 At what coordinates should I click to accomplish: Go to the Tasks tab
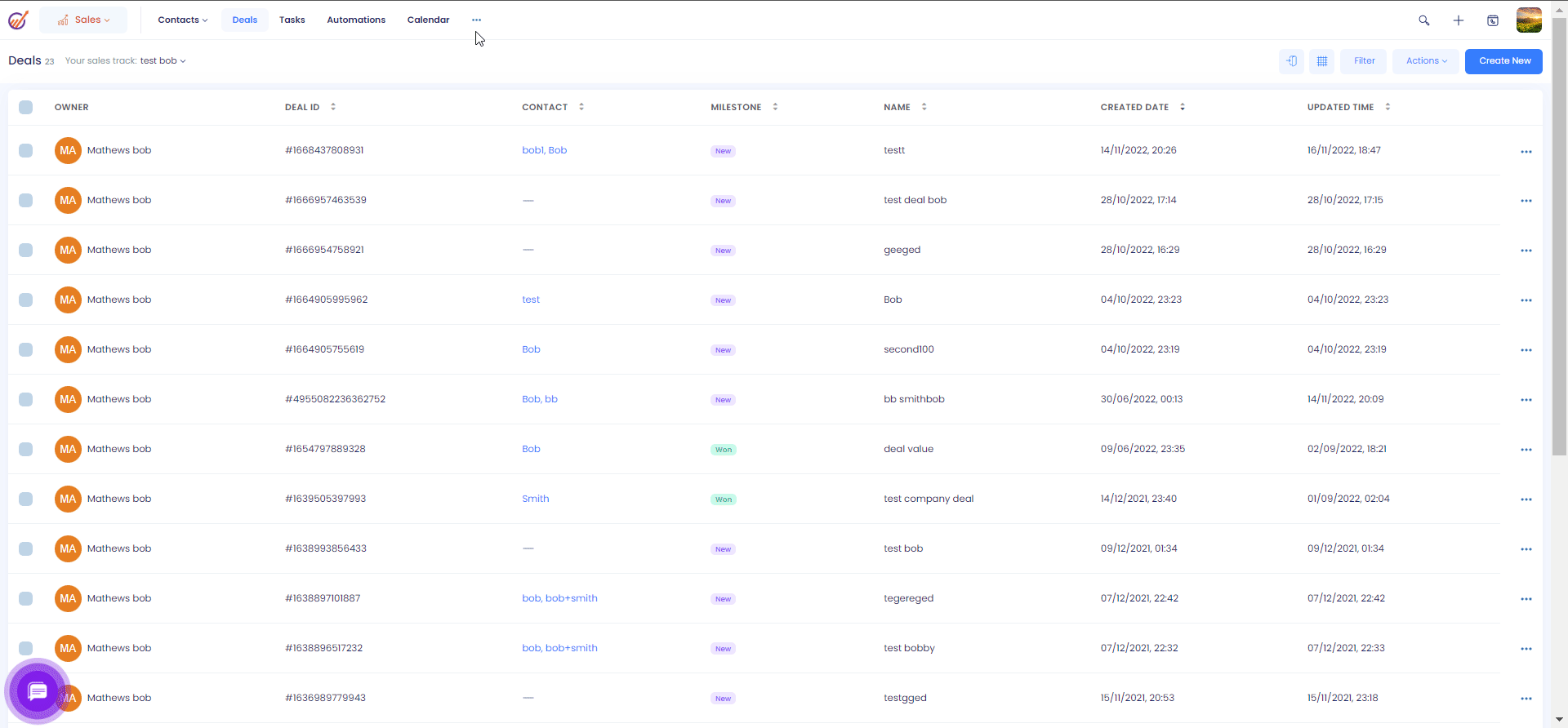click(292, 20)
